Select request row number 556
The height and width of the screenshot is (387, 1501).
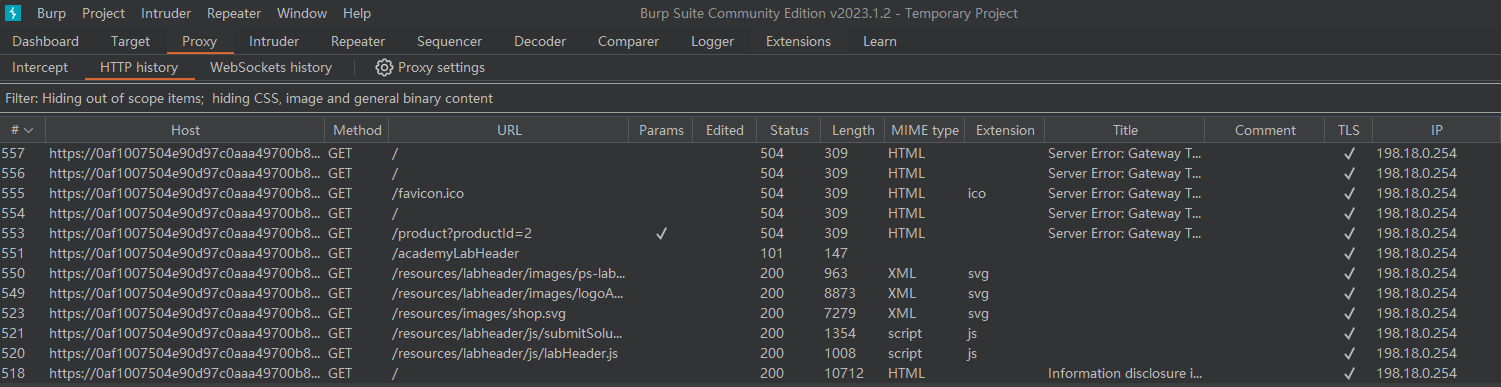click(x=750, y=173)
